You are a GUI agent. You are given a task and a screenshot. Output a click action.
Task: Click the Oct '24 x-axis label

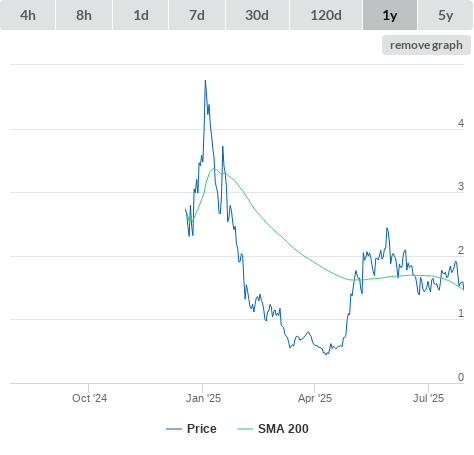[x=89, y=398]
